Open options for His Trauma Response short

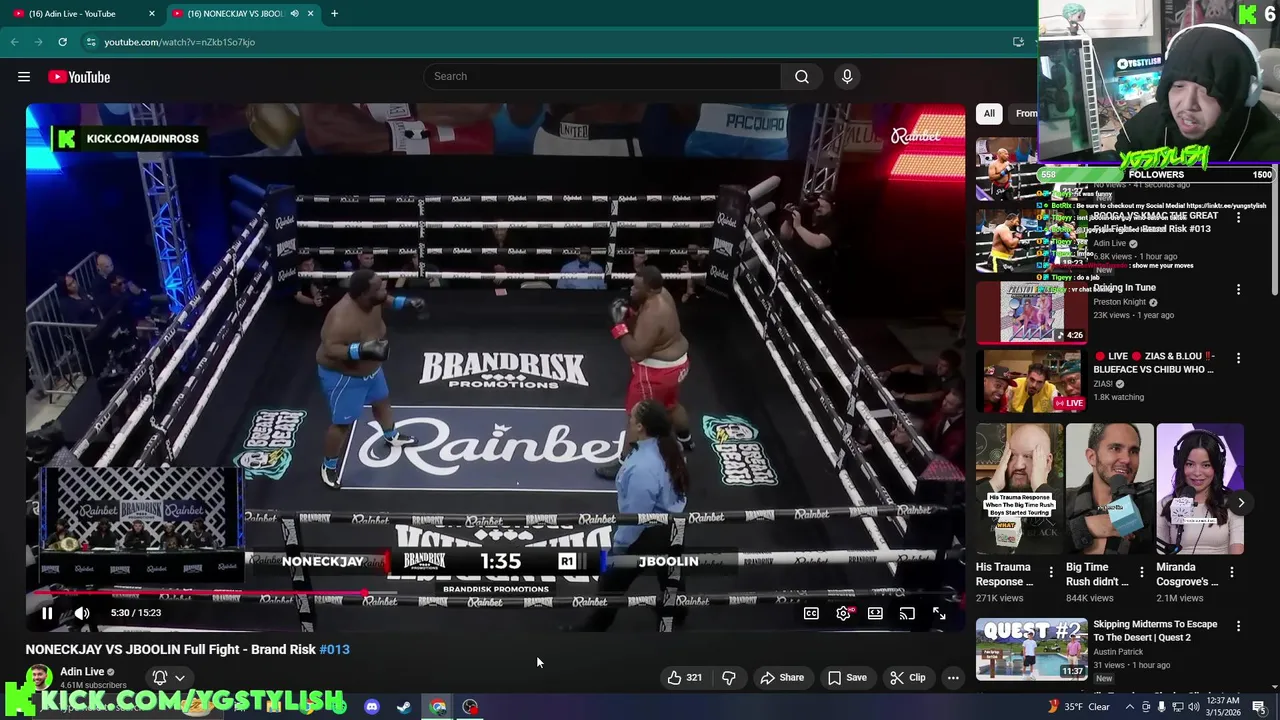tap(1050, 572)
